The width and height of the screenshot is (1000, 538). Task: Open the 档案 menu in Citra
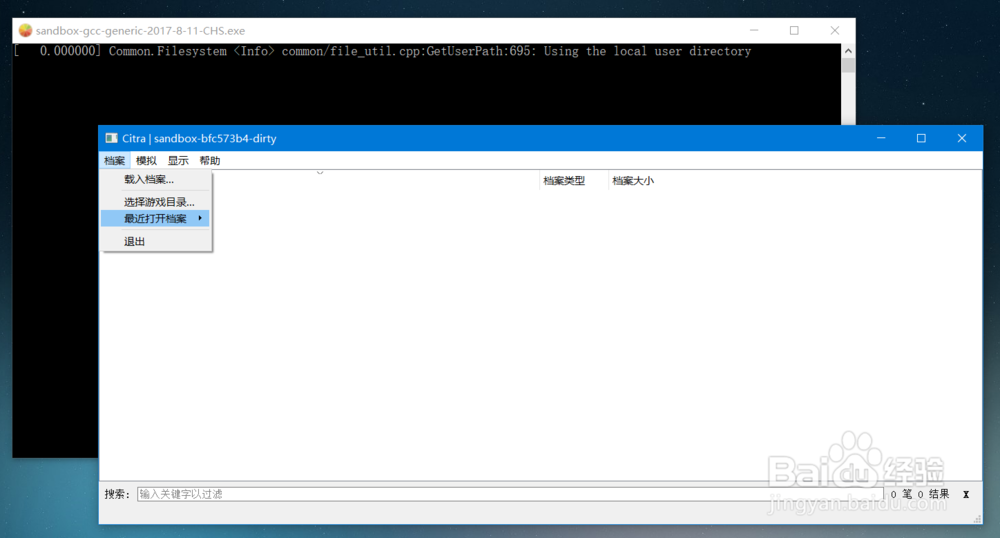click(x=115, y=161)
